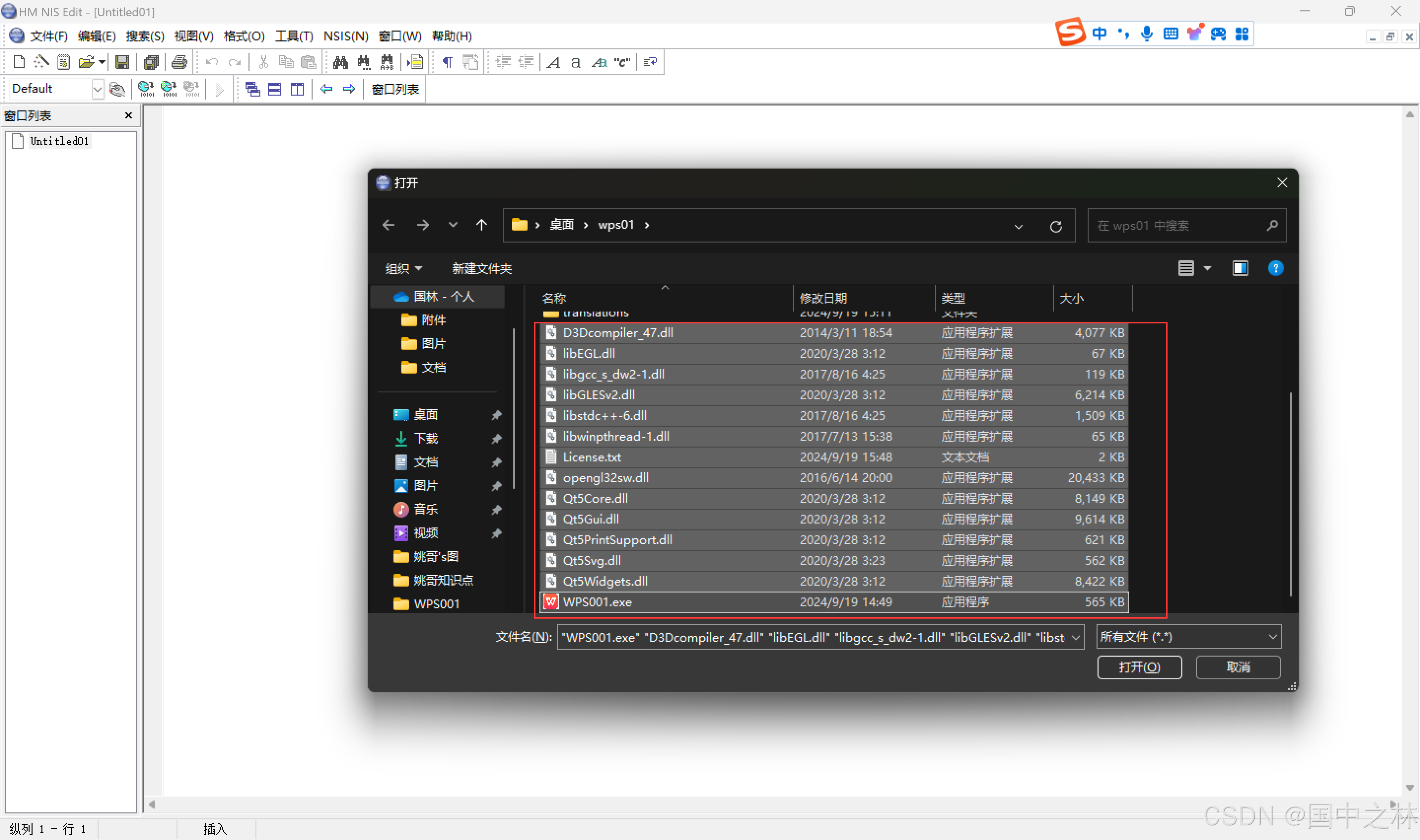Select the License.txt file row
Screen dimensions: 1420x840
pyautogui.click(x=834, y=457)
